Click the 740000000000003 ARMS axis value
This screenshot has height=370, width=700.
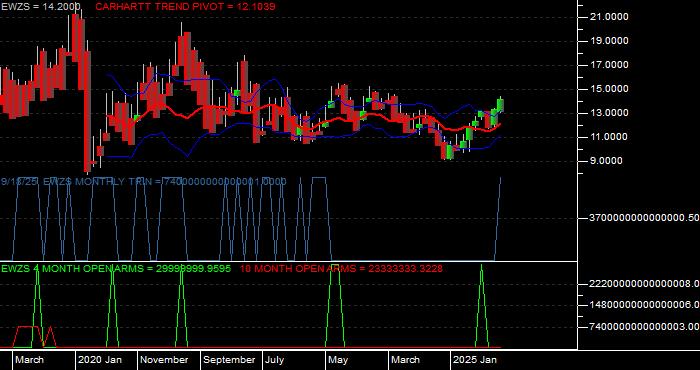coord(644,327)
